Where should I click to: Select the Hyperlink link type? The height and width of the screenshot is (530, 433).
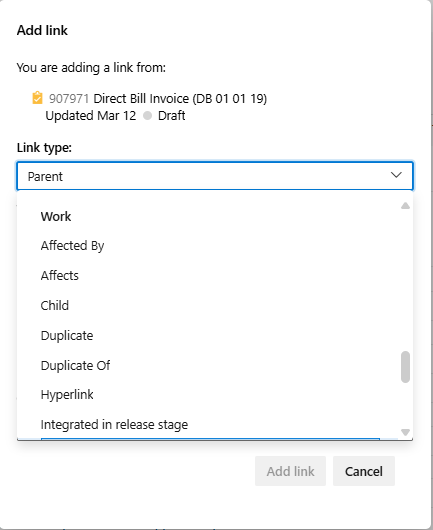[67, 394]
